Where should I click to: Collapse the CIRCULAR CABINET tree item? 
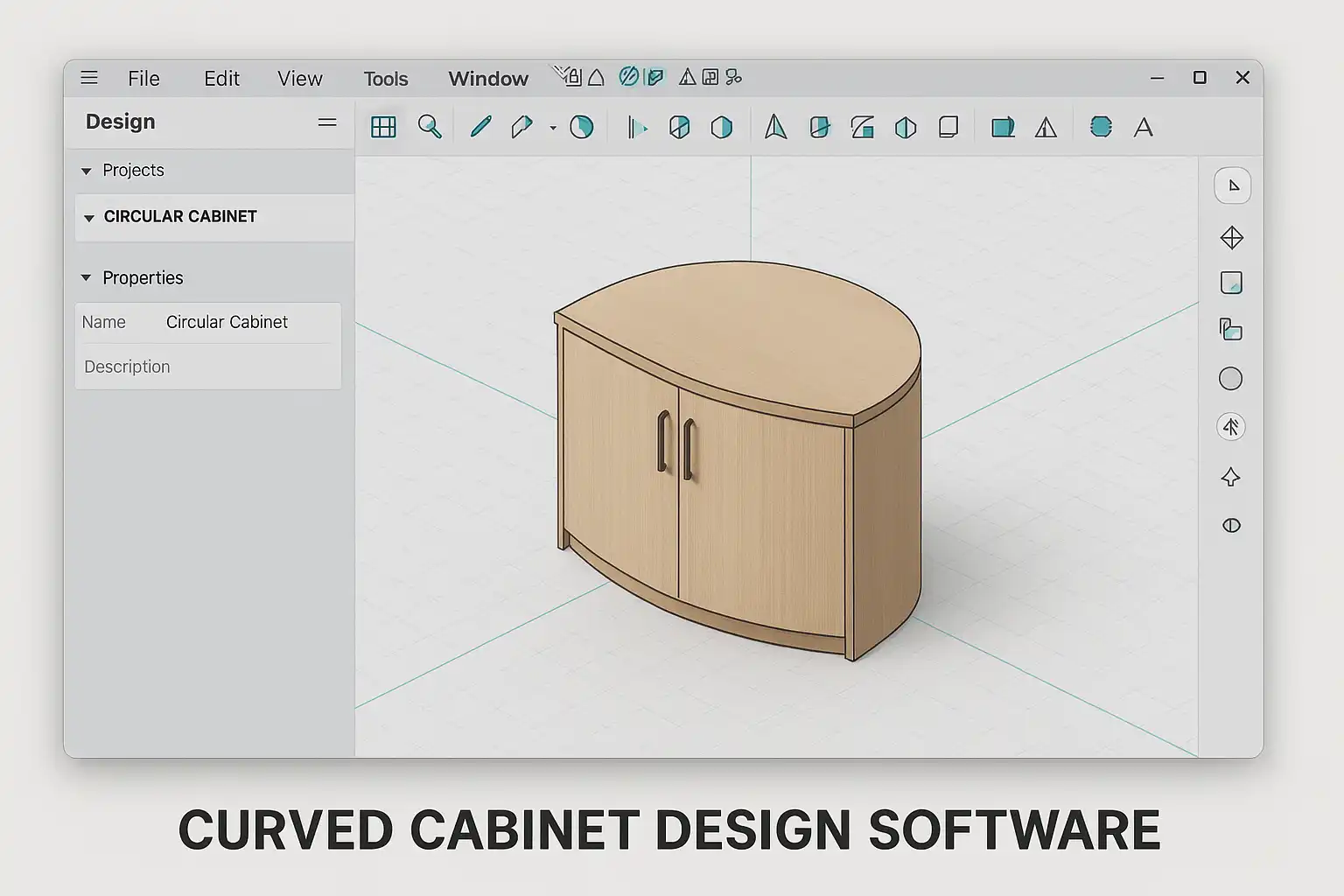click(88, 218)
